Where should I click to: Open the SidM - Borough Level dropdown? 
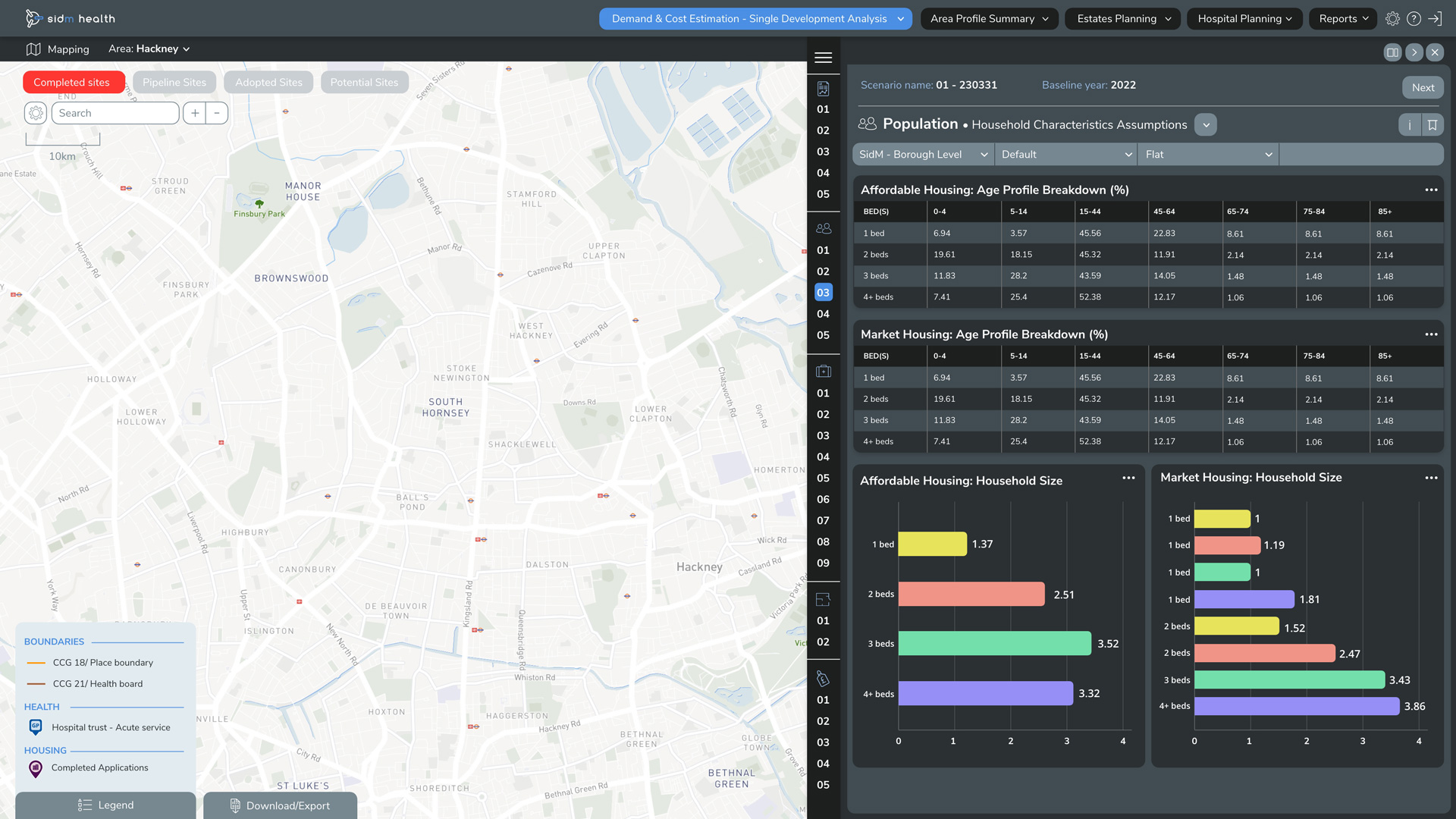(923, 155)
